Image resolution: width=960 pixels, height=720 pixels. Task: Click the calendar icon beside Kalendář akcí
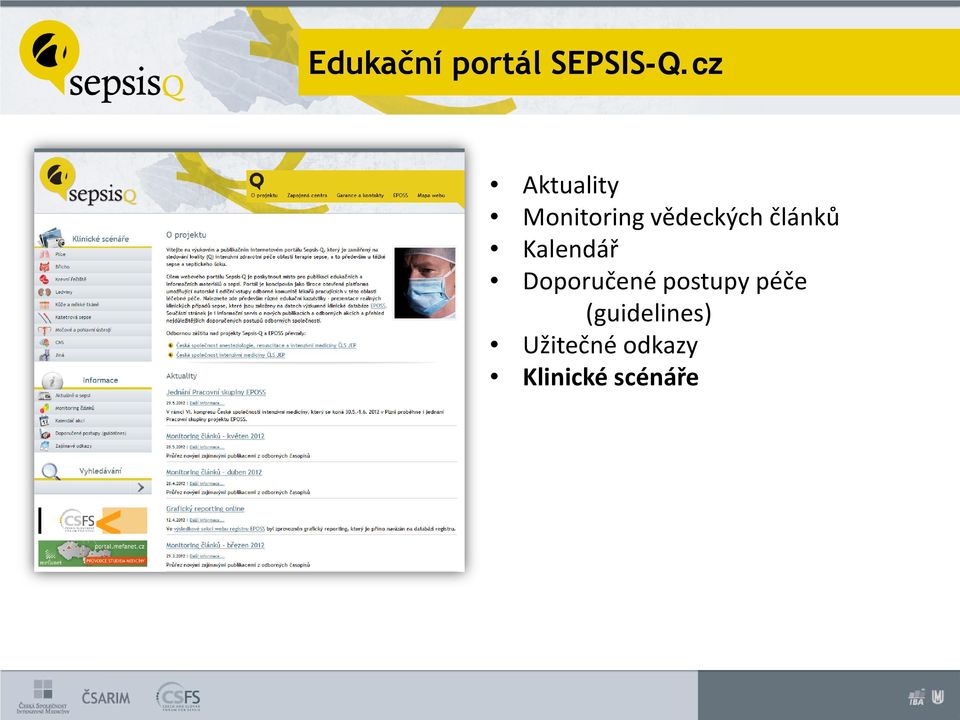coord(44,421)
